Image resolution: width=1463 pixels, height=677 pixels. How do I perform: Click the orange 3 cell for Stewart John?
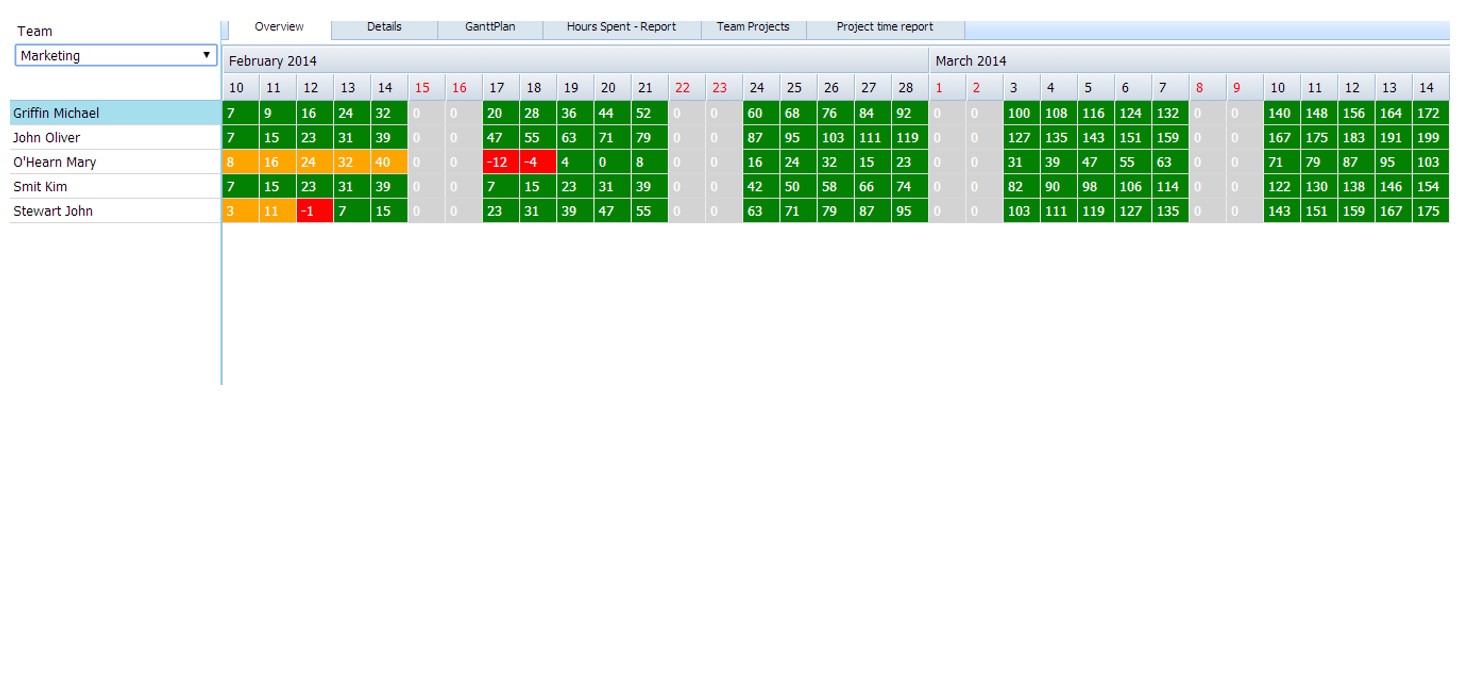click(241, 211)
